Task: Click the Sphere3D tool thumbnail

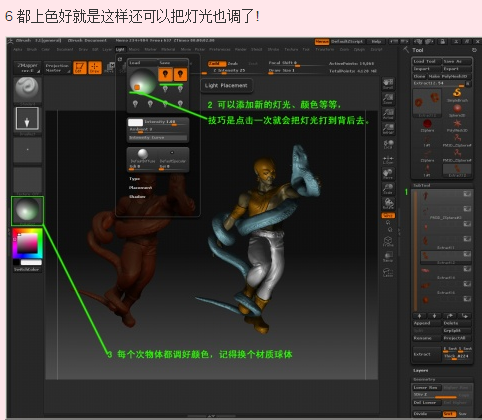Action: (x=457, y=110)
